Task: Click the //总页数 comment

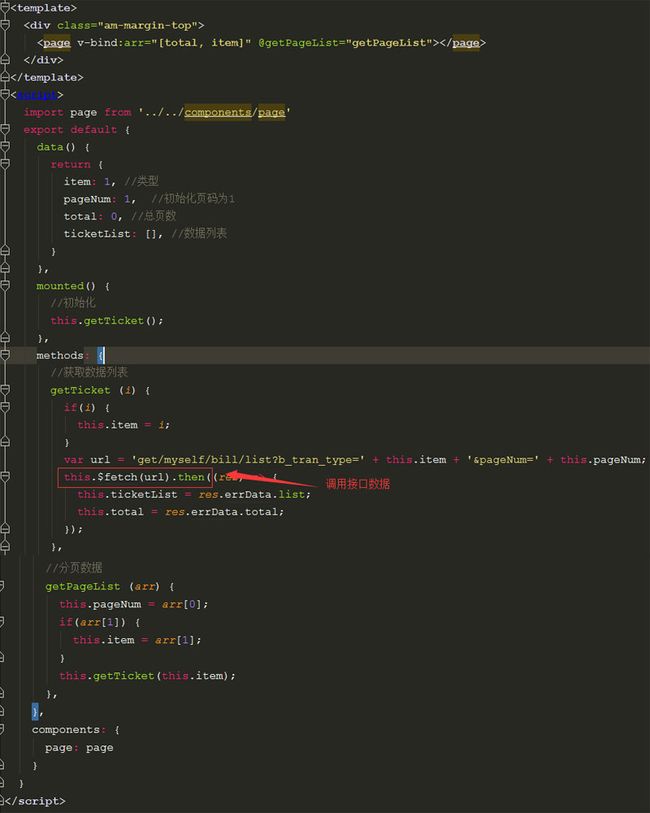Action: (x=154, y=216)
